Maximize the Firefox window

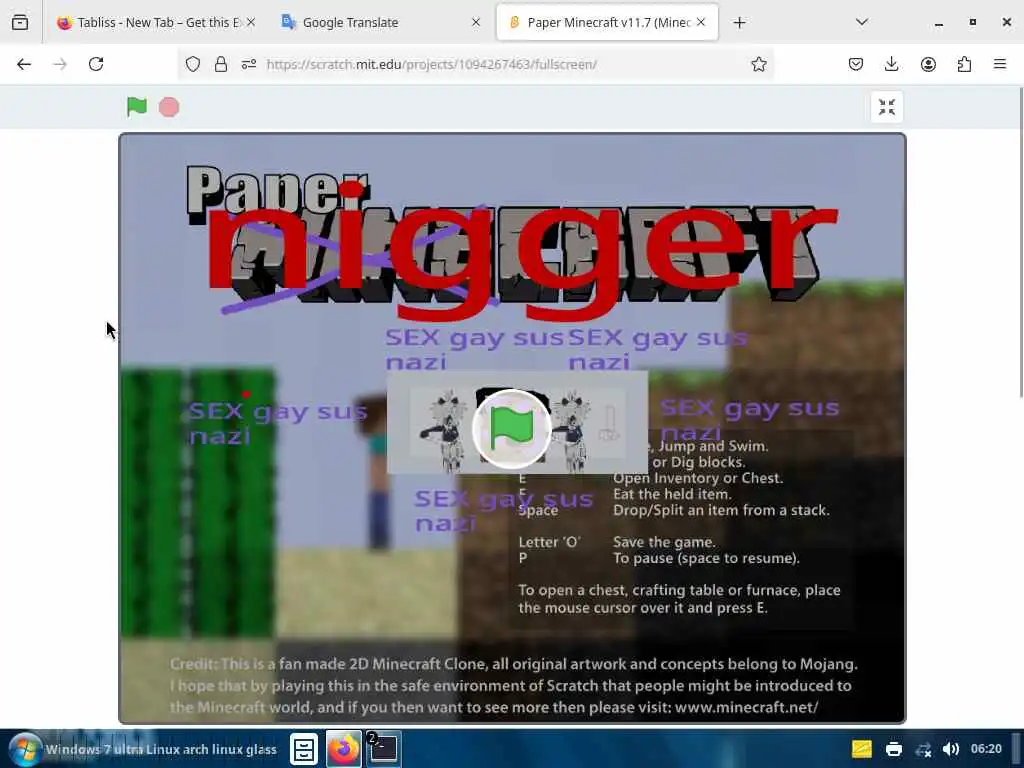[972, 23]
